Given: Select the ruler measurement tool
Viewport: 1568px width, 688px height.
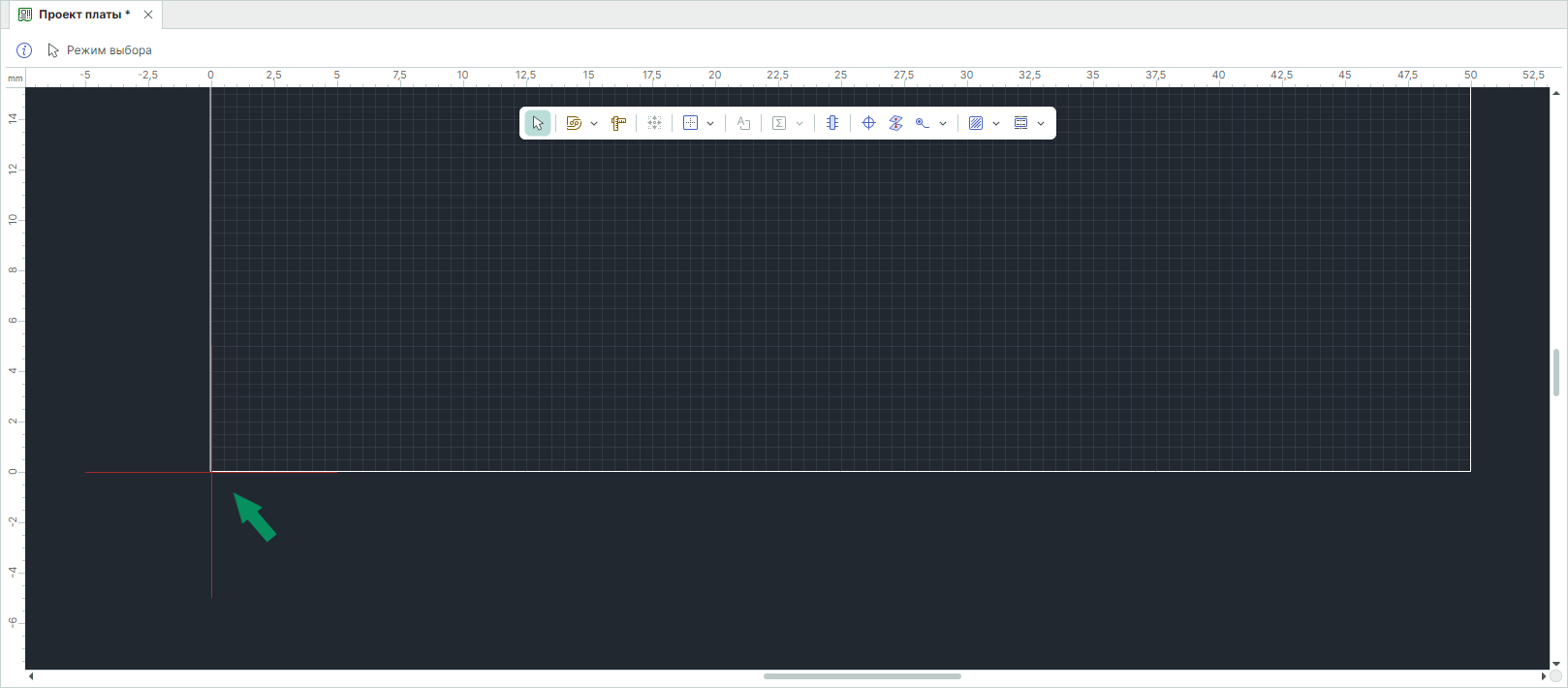Looking at the screenshot, I should 618,123.
